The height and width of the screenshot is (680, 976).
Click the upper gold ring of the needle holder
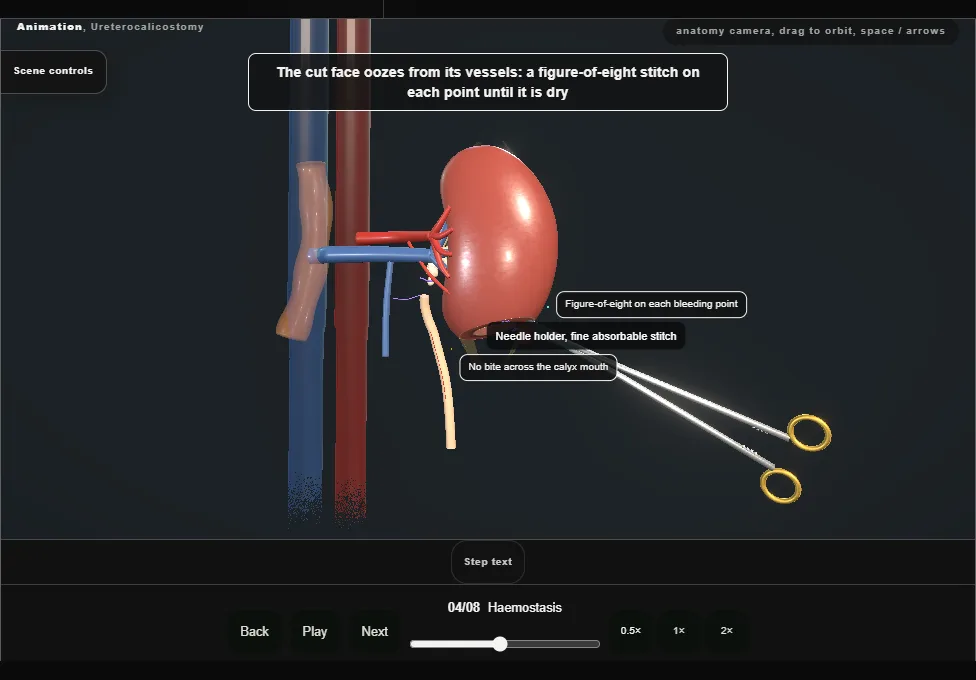(x=809, y=432)
